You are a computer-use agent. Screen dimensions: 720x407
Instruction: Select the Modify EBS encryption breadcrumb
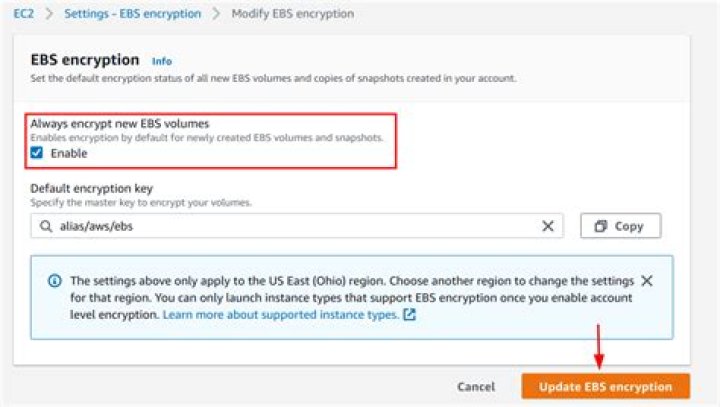(x=292, y=14)
